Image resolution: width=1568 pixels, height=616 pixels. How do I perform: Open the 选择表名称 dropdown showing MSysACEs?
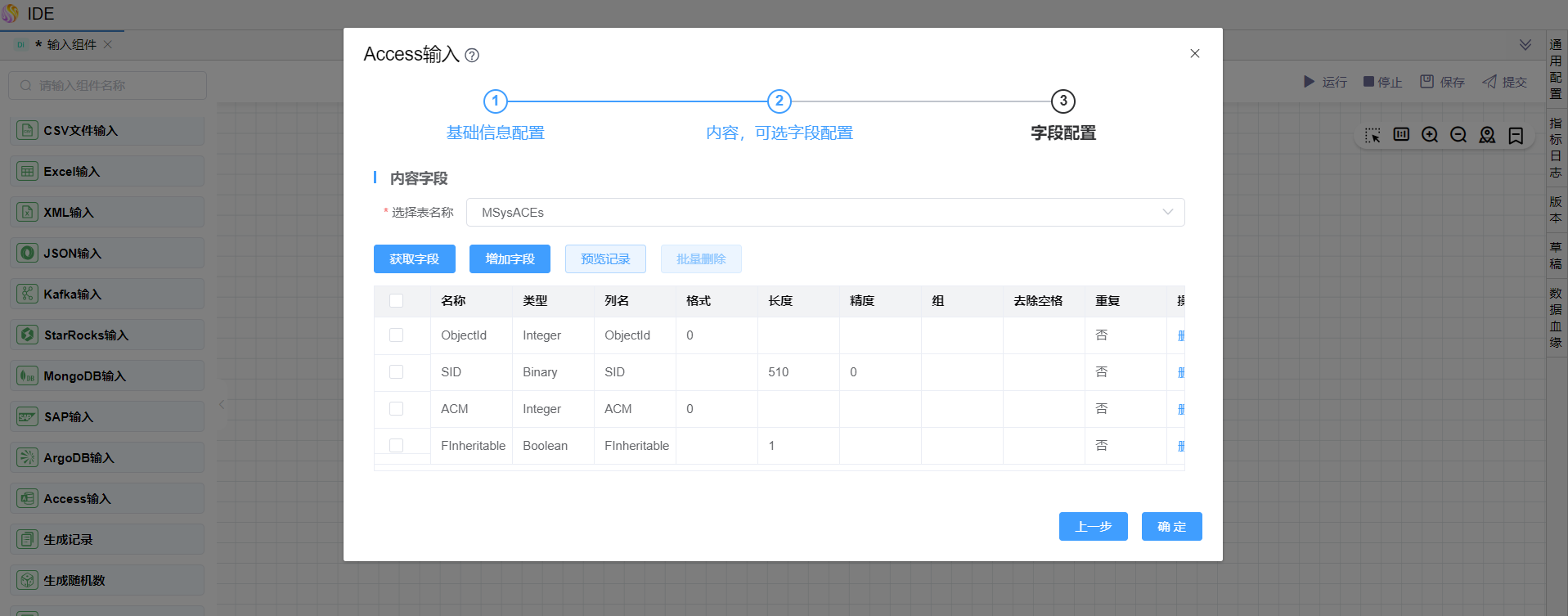[x=824, y=213]
